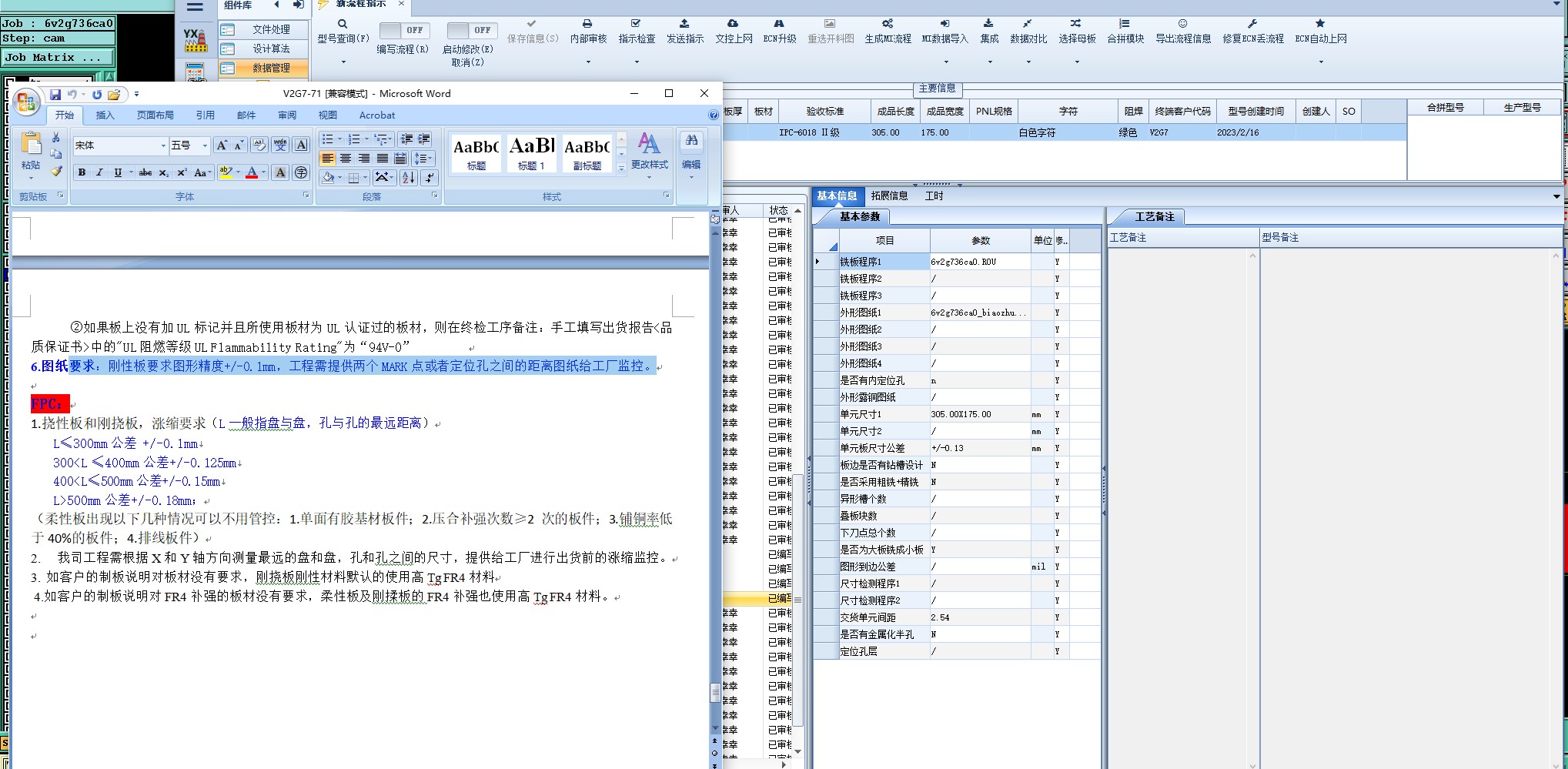The height and width of the screenshot is (769, 1568).
Task: Expand the MI数据导入 dropdown arrow
Action: coord(946,62)
